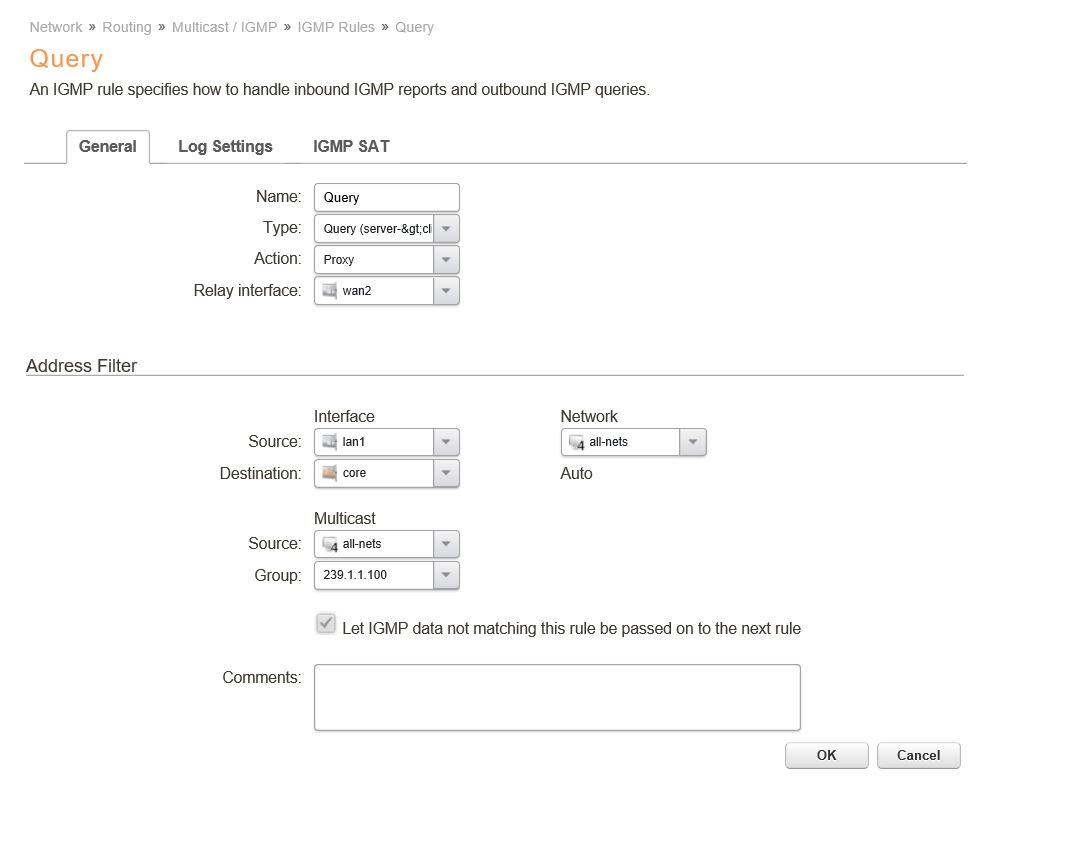
Task: Toggle passing unmatched IGMP data to next rule
Action: click(x=326, y=623)
